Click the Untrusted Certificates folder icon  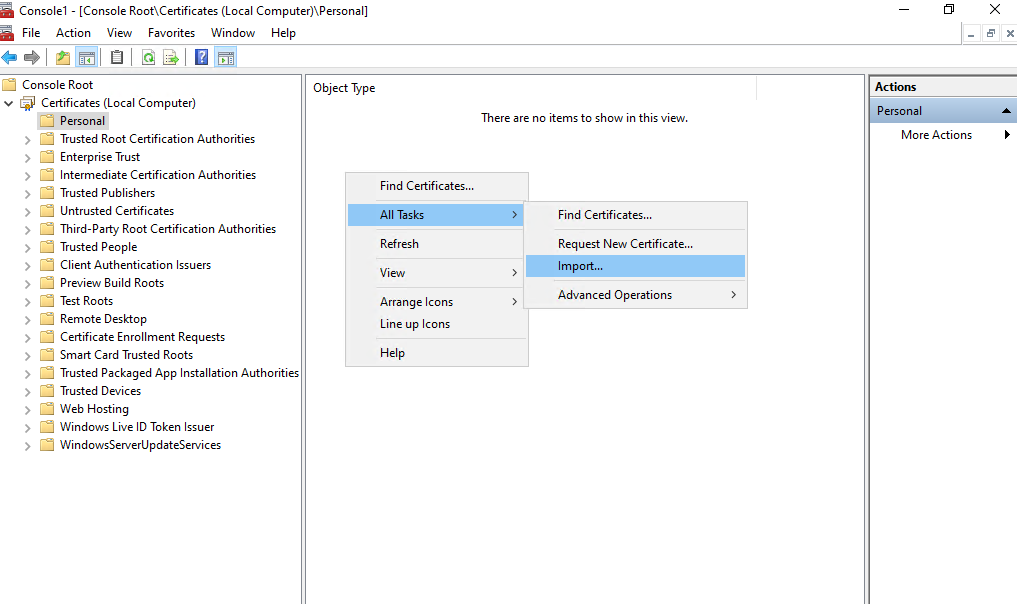coord(47,211)
